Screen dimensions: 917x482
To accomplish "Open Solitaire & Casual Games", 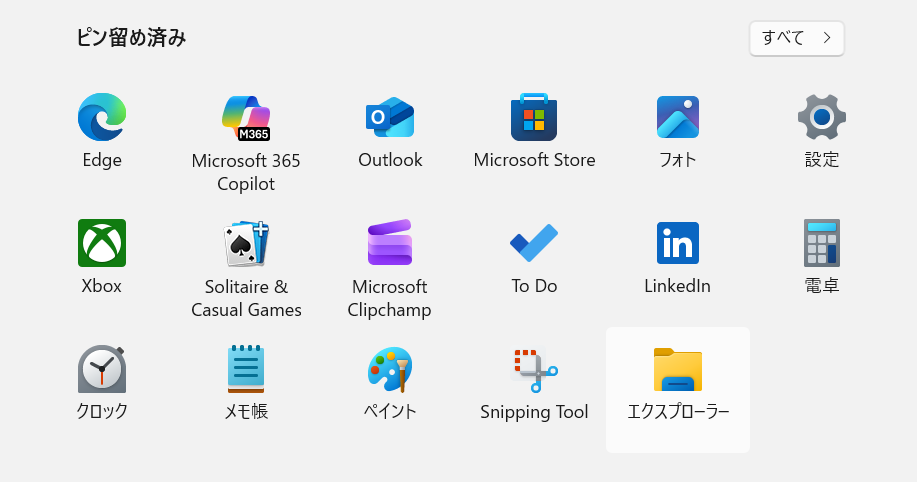I will pos(246,244).
